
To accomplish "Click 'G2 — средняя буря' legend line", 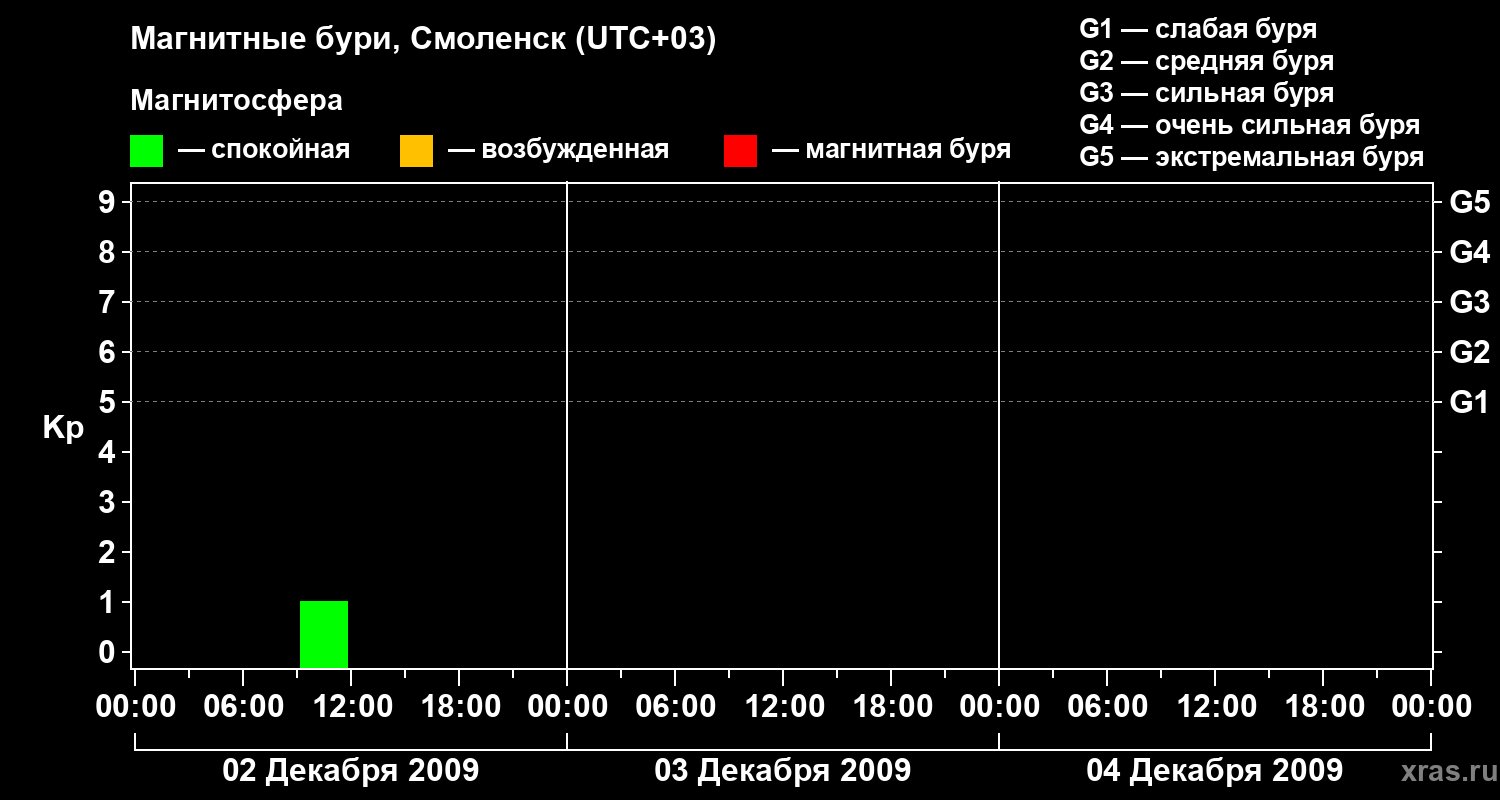I will pos(1207,61).
